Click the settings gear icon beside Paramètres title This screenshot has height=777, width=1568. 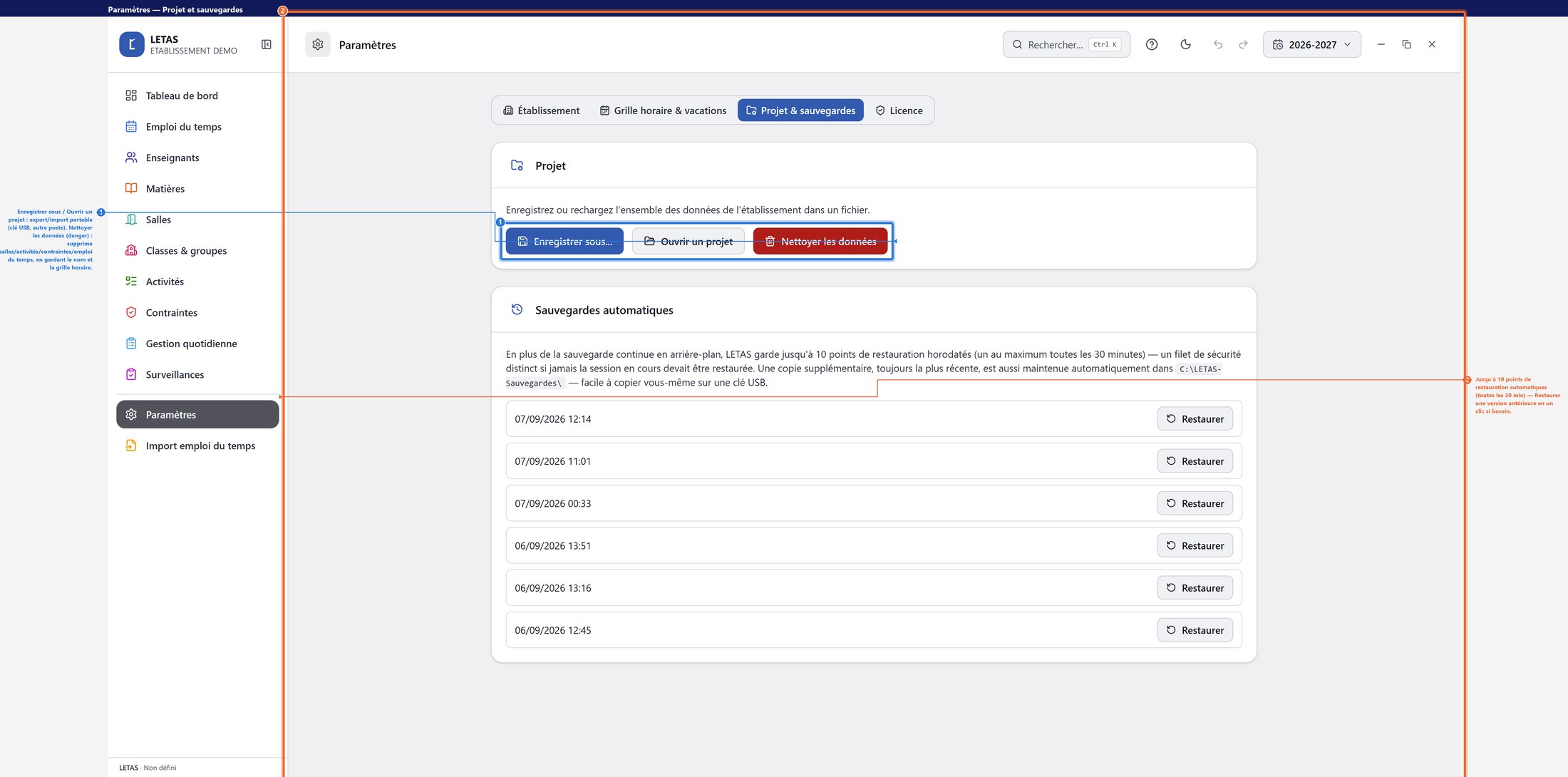pyautogui.click(x=318, y=44)
